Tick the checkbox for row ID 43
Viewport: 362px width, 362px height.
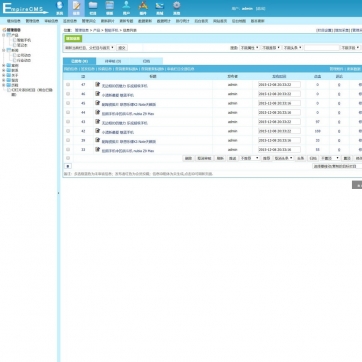[x=68, y=122]
